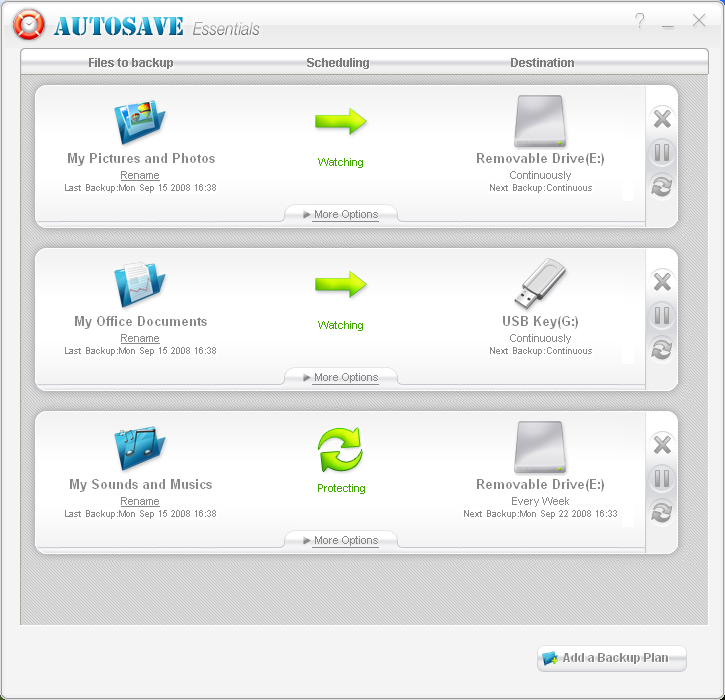
Task: Refresh the My Office Documents backup now
Action: pos(661,349)
